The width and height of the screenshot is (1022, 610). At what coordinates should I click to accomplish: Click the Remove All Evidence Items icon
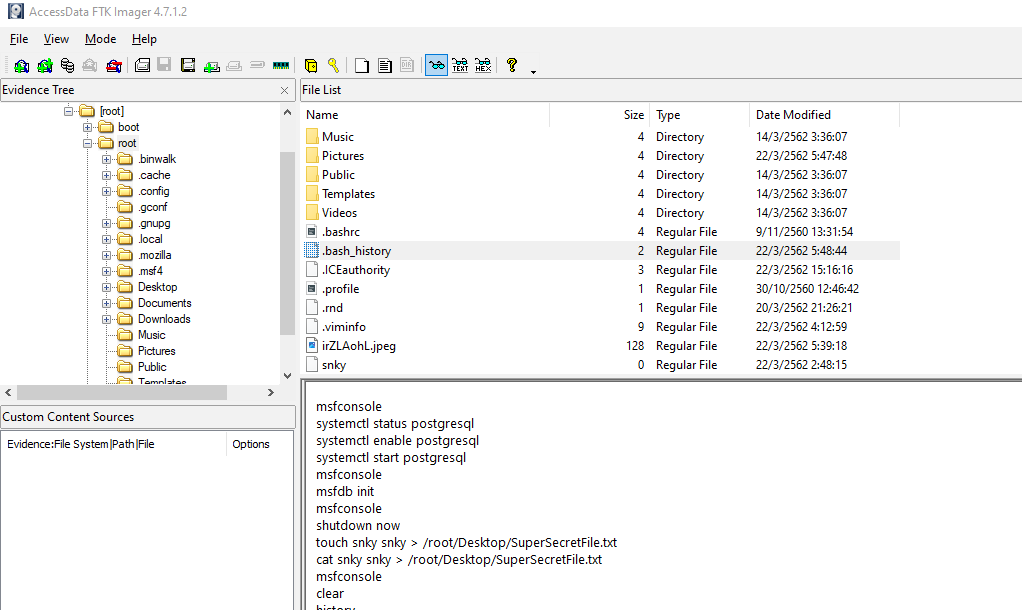click(x=114, y=66)
